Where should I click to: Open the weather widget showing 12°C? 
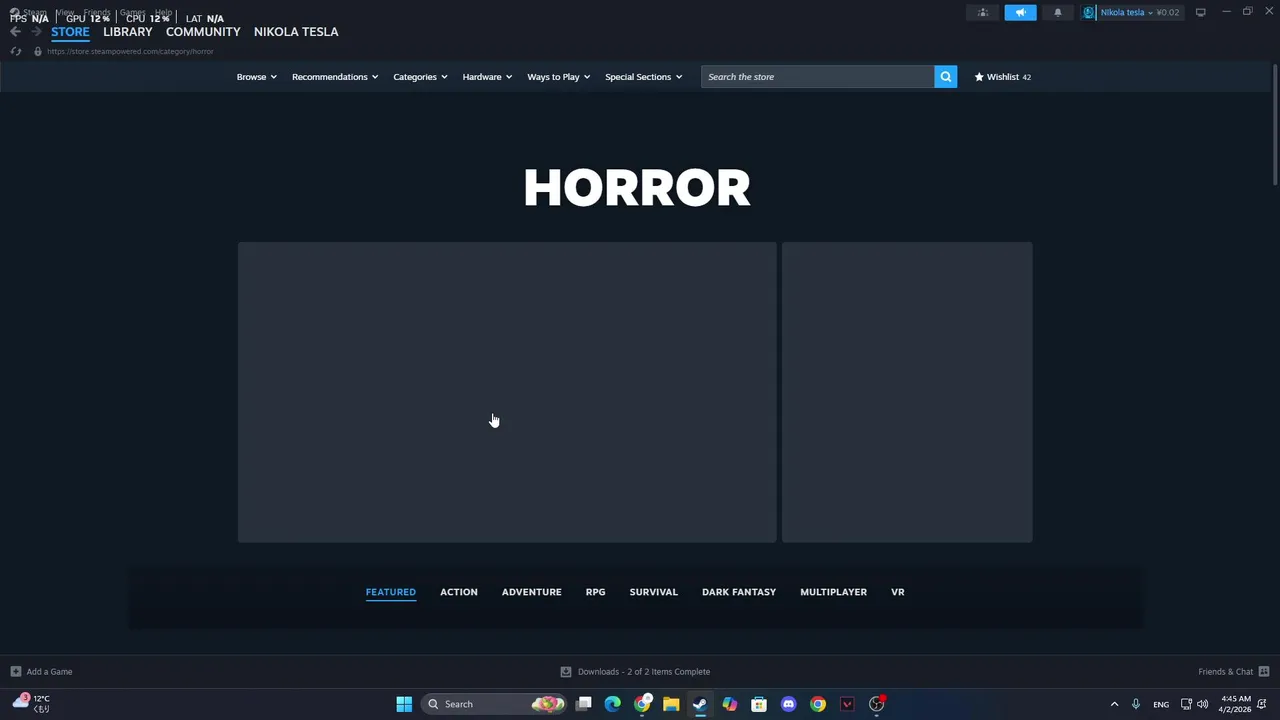click(30, 704)
